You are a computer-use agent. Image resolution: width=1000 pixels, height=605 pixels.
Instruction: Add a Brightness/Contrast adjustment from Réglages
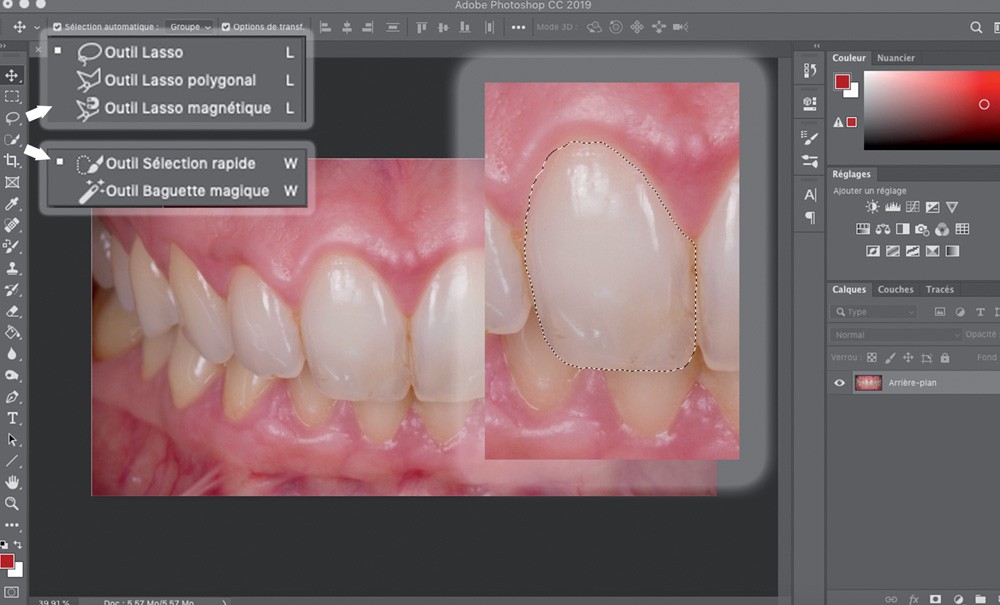(872, 207)
